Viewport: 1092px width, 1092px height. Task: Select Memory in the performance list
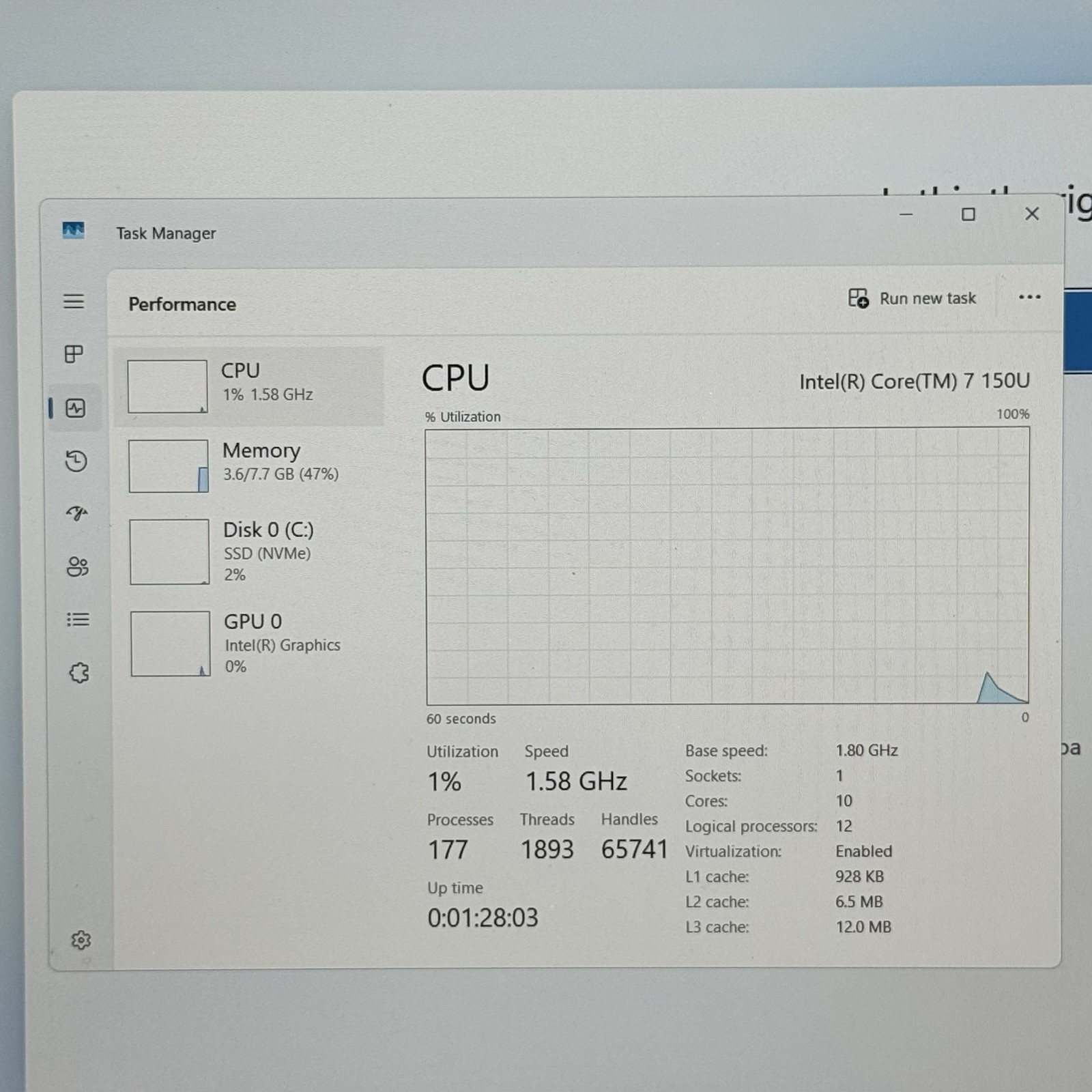(250, 465)
